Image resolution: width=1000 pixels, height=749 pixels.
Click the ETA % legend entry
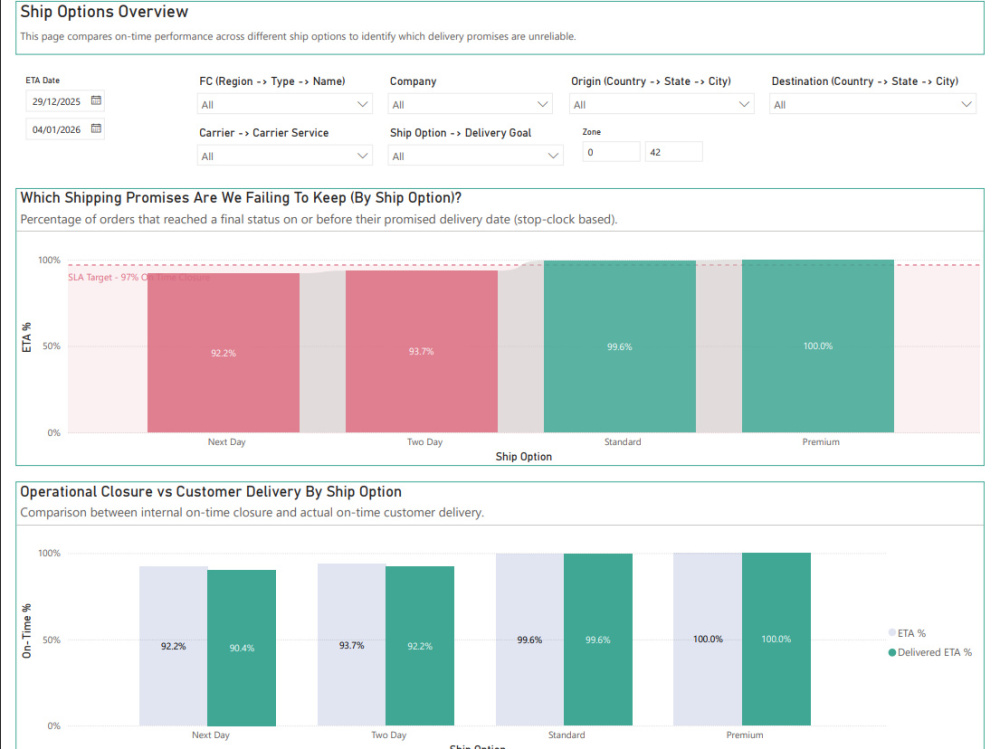pyautogui.click(x=907, y=633)
